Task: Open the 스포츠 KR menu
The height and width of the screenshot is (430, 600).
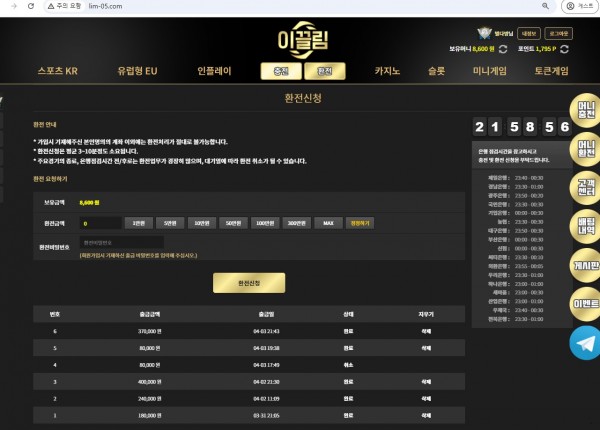Action: pyautogui.click(x=58, y=71)
